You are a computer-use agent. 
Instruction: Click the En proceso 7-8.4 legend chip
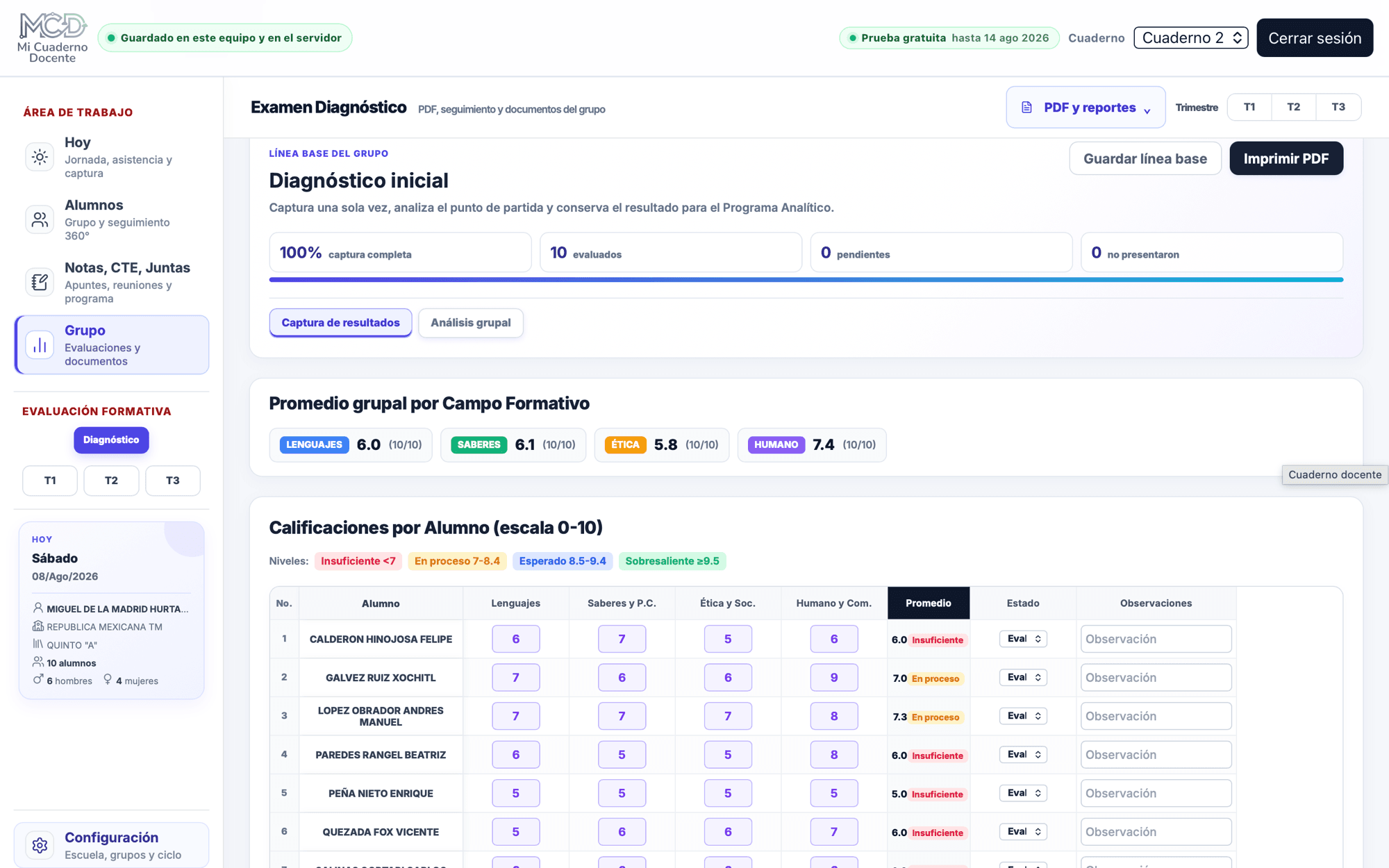[x=457, y=561]
